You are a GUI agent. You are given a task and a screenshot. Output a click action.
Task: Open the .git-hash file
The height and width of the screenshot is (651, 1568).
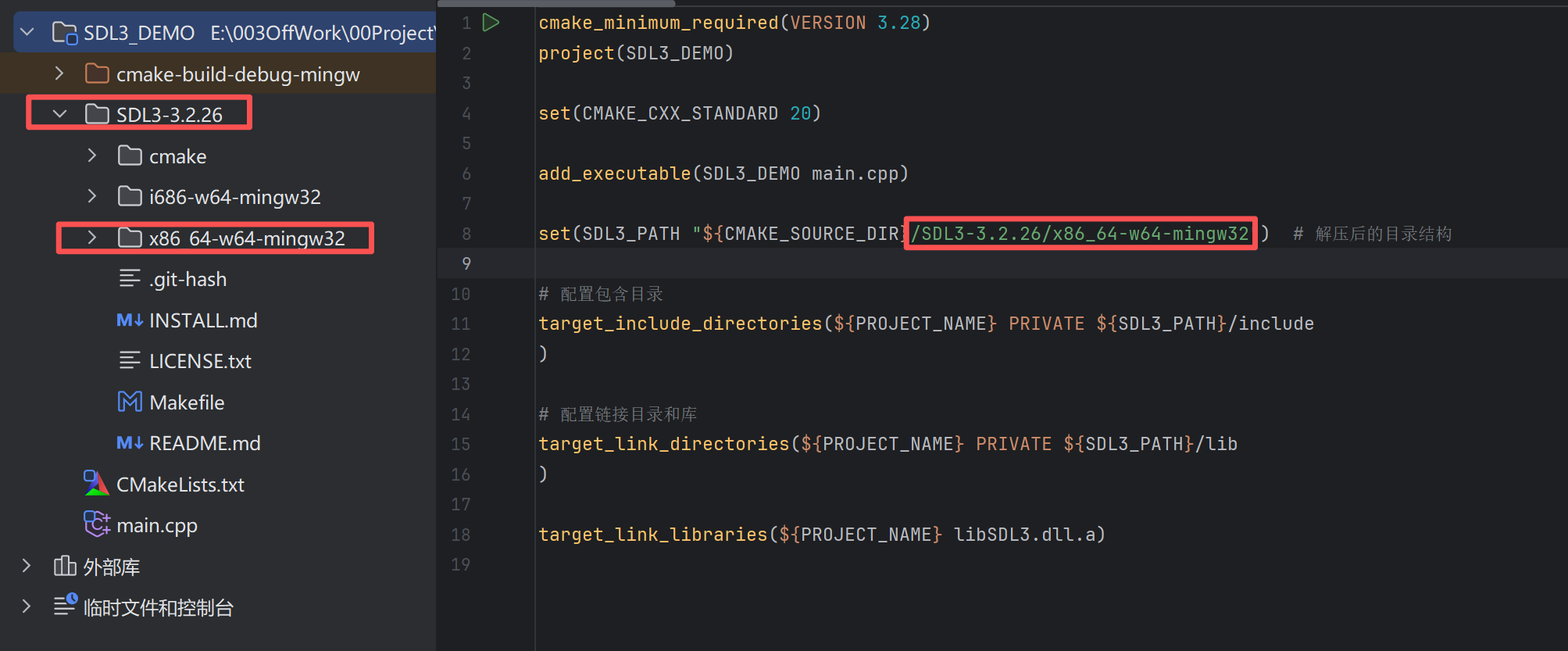[188, 279]
